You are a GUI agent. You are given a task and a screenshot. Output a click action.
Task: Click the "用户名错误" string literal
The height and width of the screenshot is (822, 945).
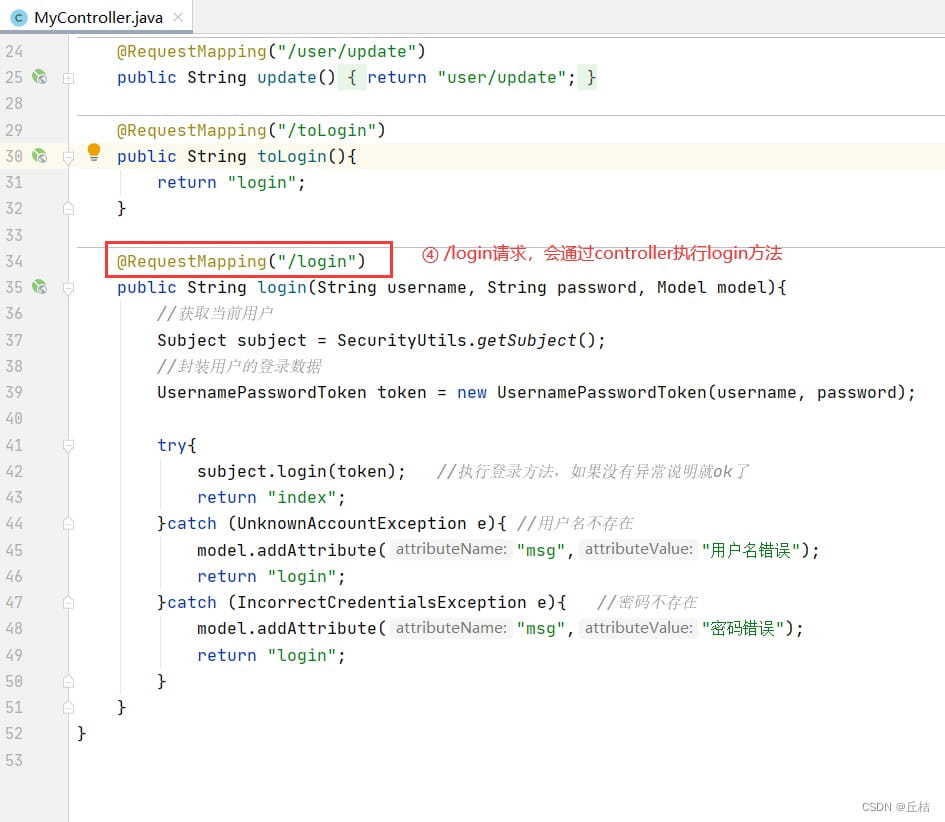point(750,550)
